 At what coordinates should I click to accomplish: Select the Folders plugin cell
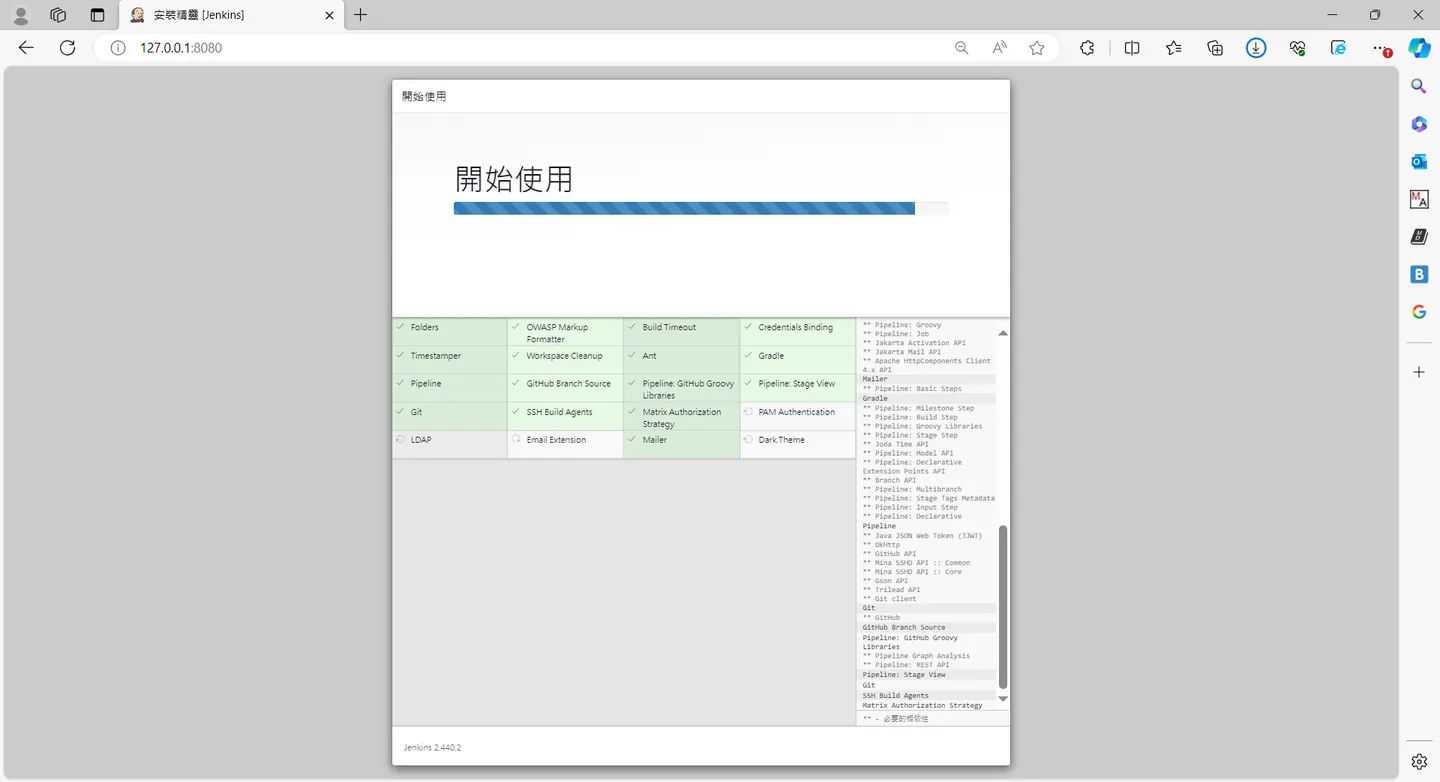tap(450, 332)
